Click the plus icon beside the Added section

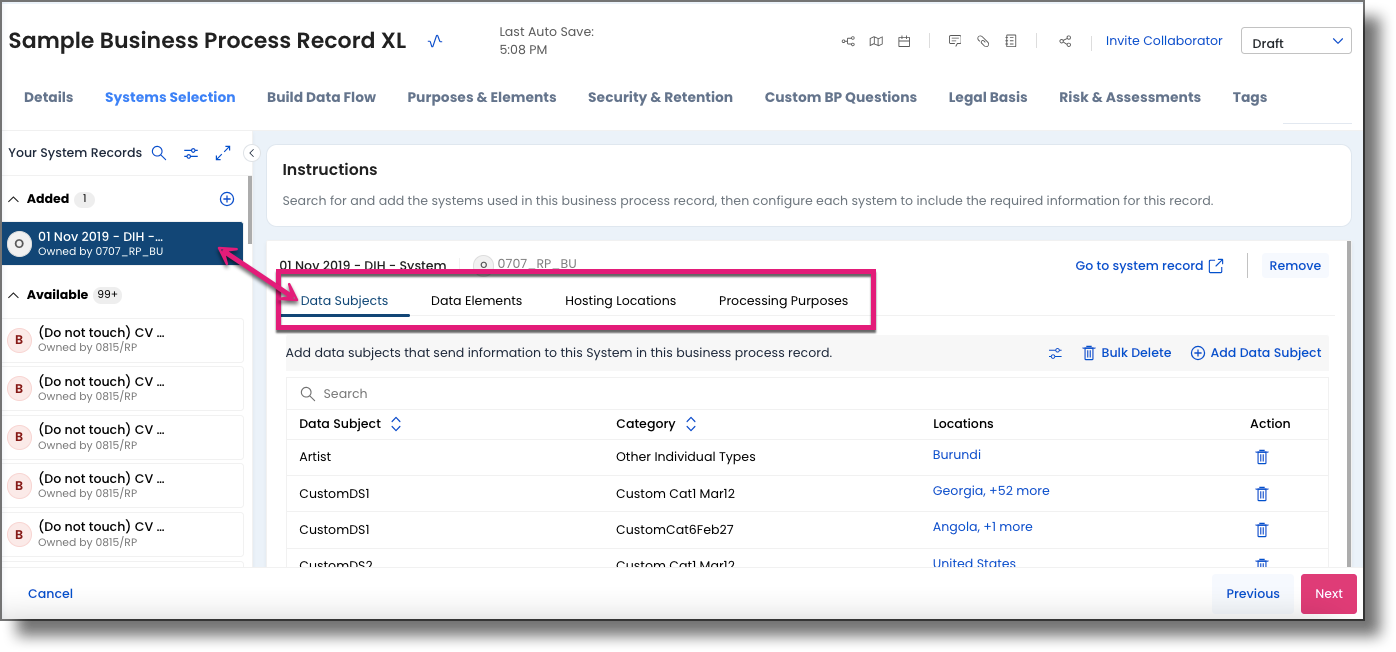(x=227, y=198)
